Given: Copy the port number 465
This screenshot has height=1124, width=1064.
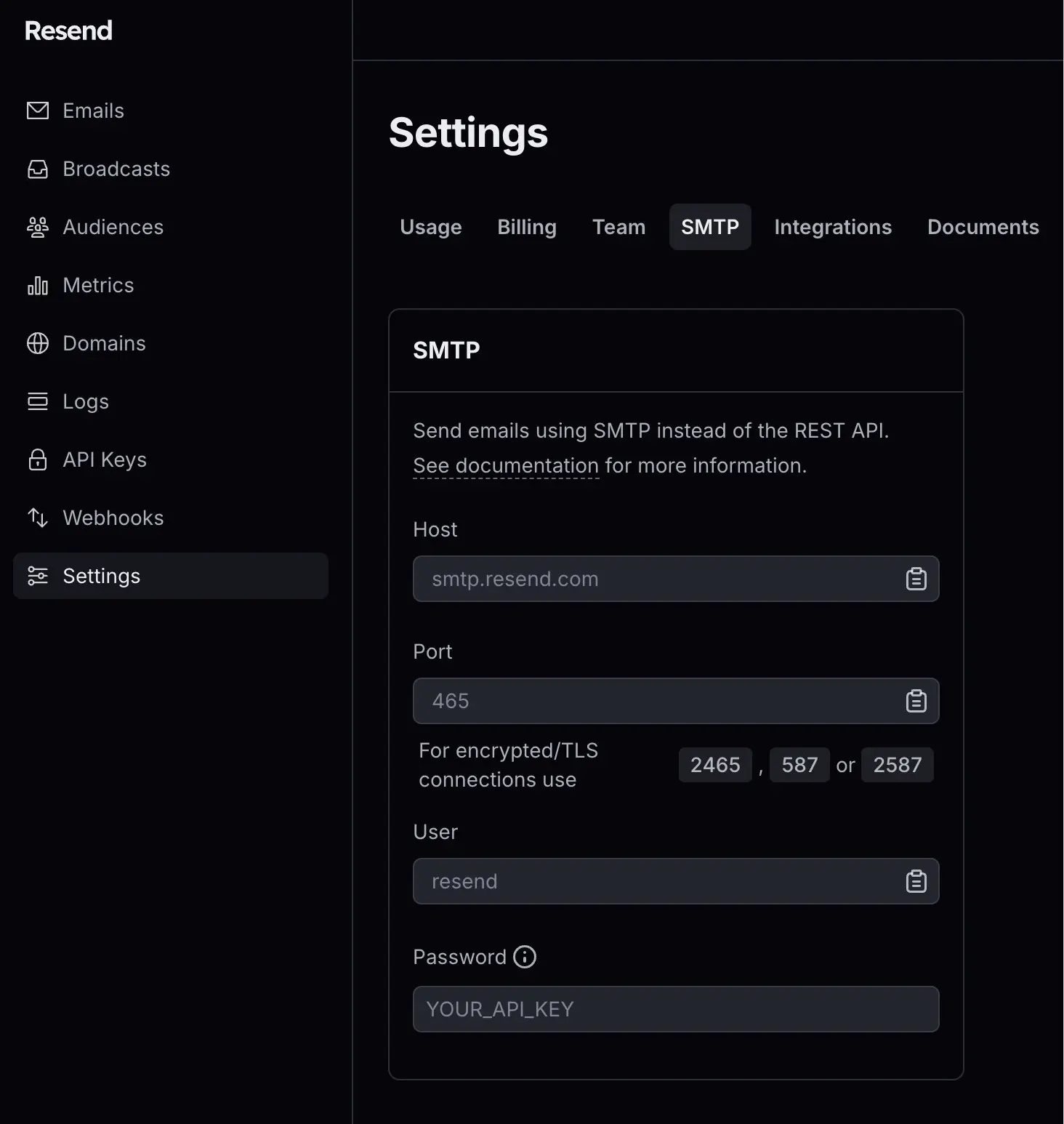Looking at the screenshot, I should coord(916,701).
